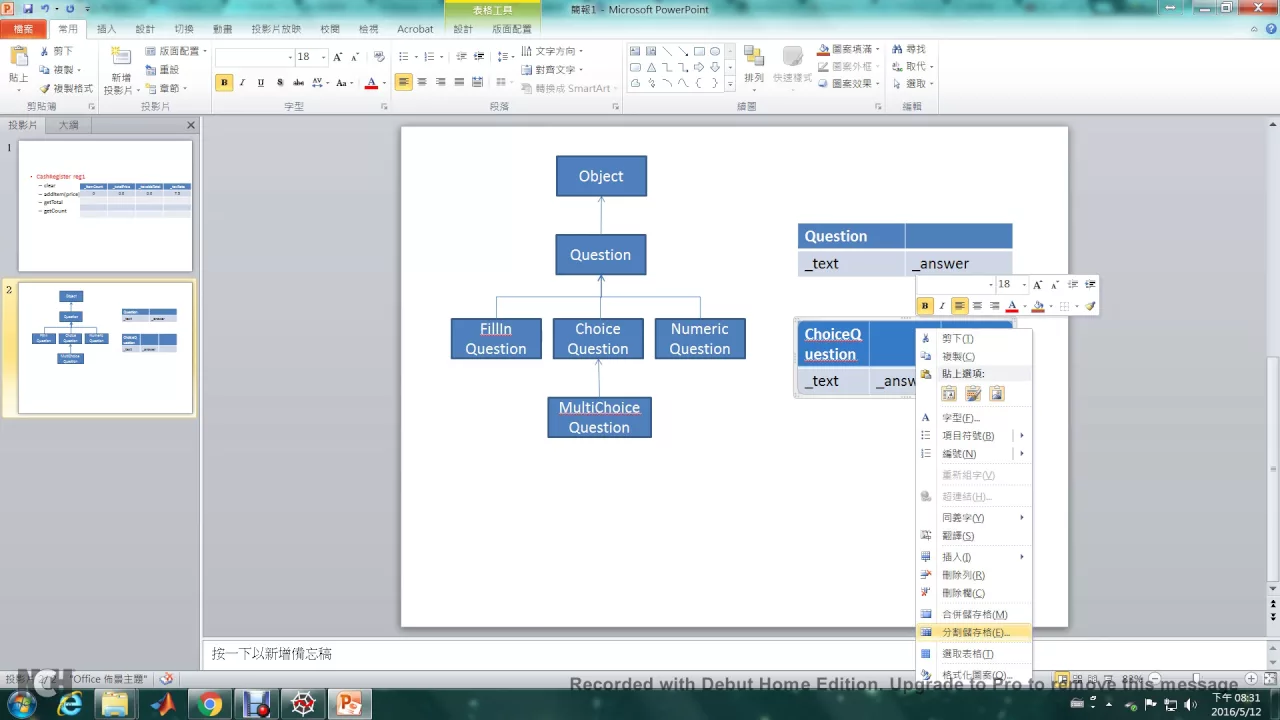
Task: Click the mini toolbar shading fill bucket
Action: pos(1038,306)
